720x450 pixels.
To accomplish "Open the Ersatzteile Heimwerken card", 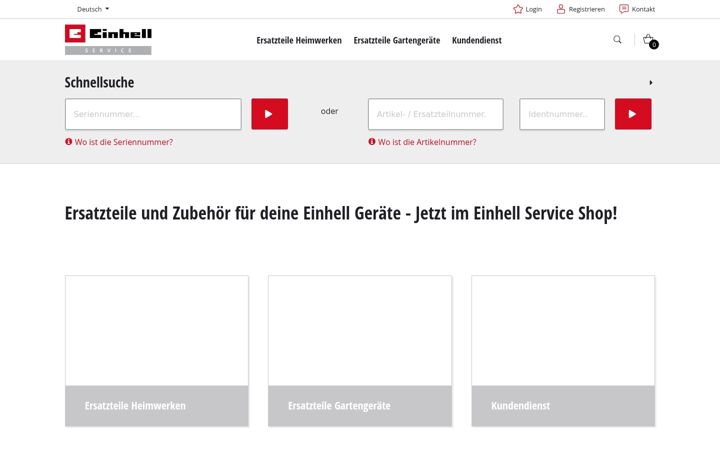I will 157,351.
